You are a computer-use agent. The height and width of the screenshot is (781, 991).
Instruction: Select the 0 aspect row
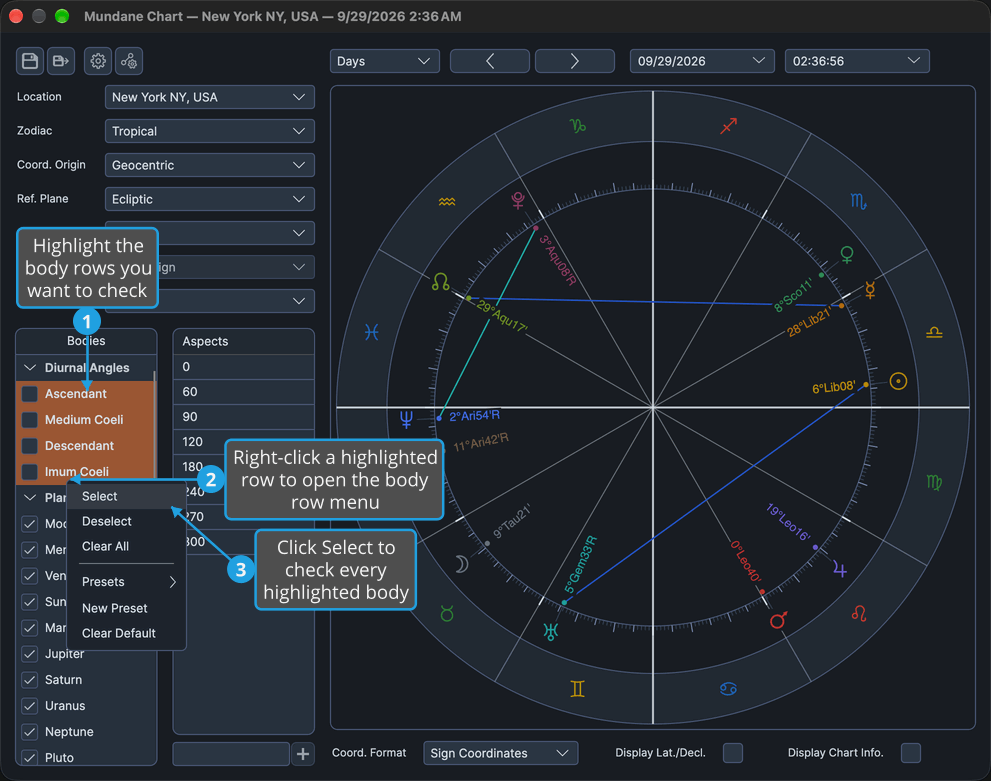click(244, 366)
